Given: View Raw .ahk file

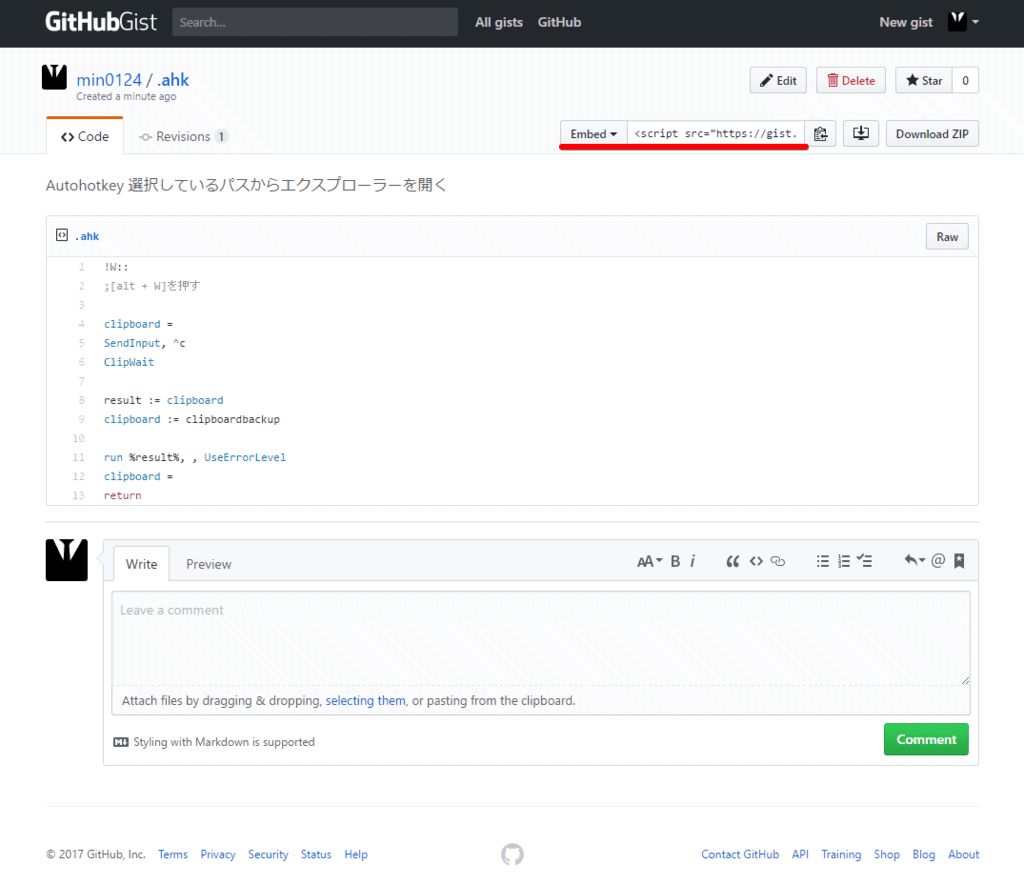Looking at the screenshot, I should click(x=947, y=236).
